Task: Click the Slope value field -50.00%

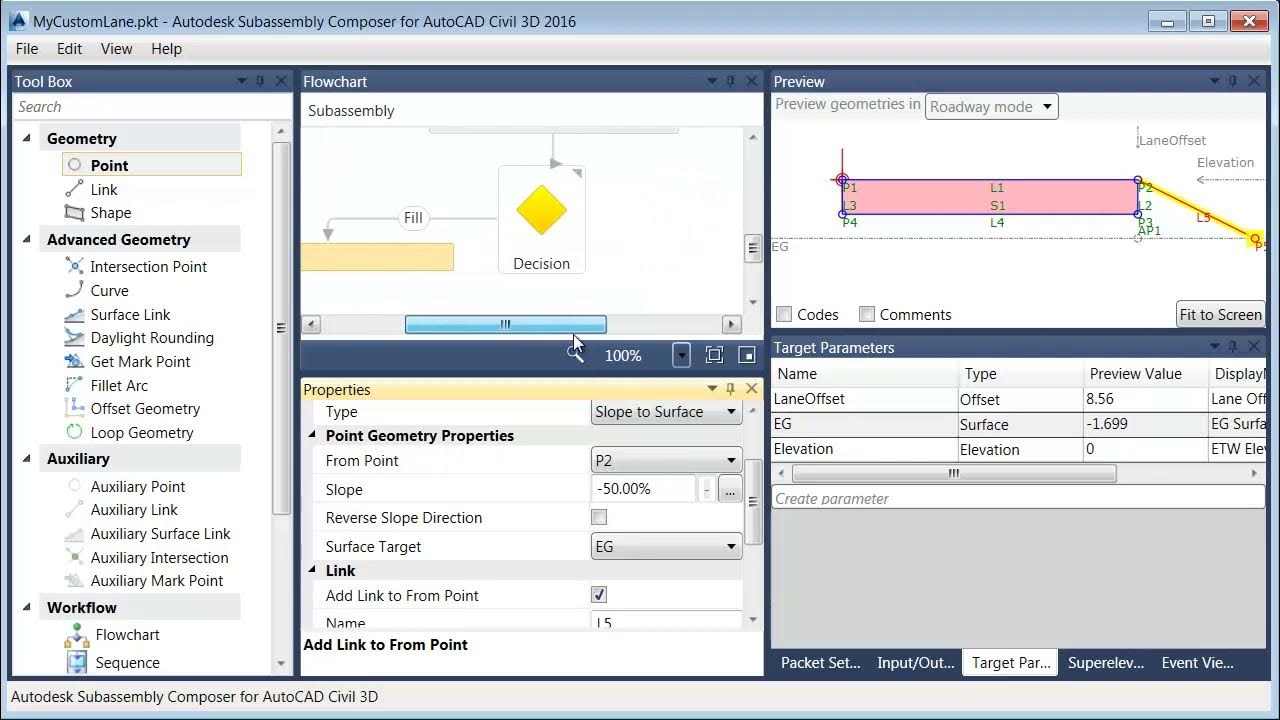Action: 643,489
